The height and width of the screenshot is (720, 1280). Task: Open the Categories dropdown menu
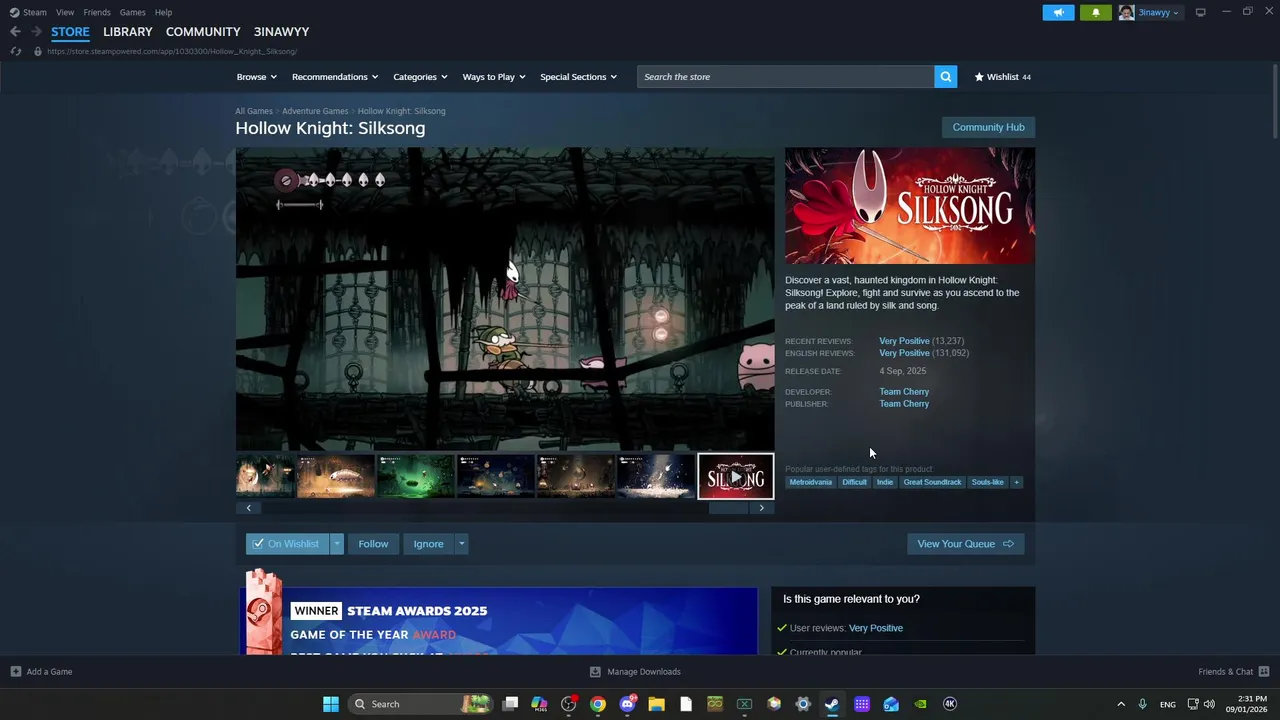coord(420,77)
